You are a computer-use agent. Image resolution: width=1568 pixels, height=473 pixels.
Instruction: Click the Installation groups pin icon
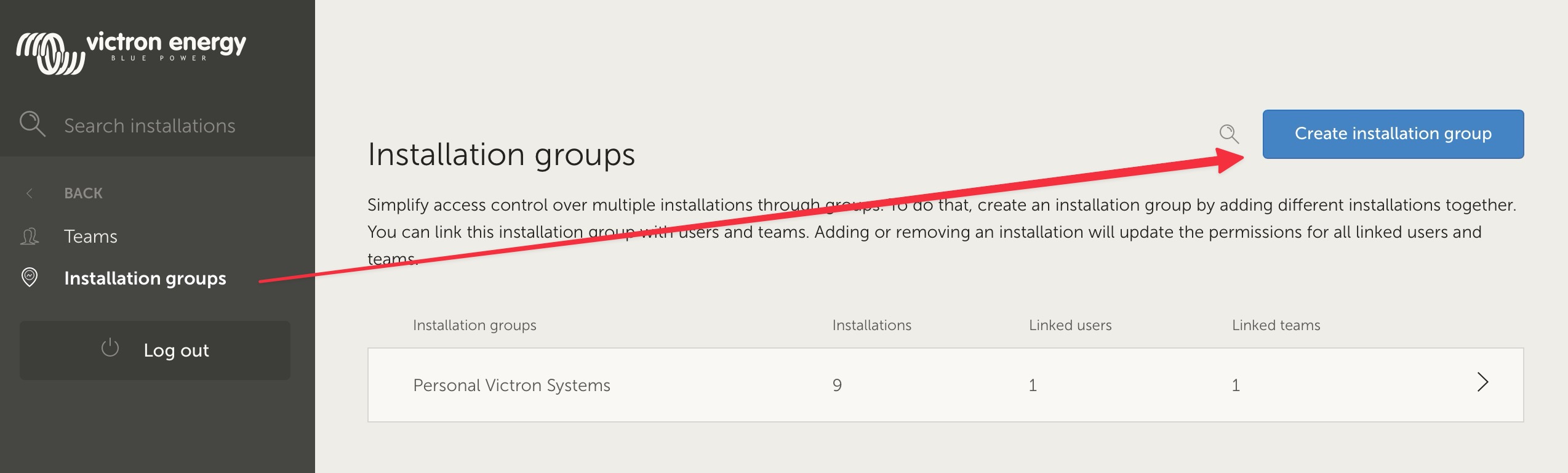pos(30,278)
